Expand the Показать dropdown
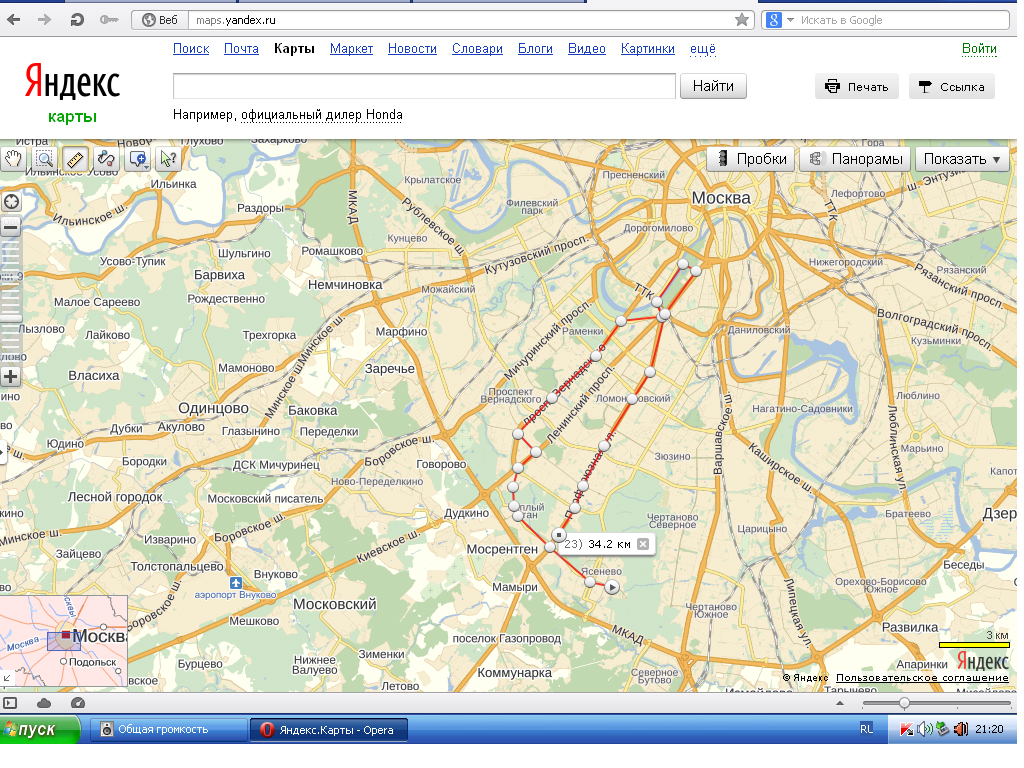The height and width of the screenshot is (768, 1024). pyautogui.click(x=962, y=159)
